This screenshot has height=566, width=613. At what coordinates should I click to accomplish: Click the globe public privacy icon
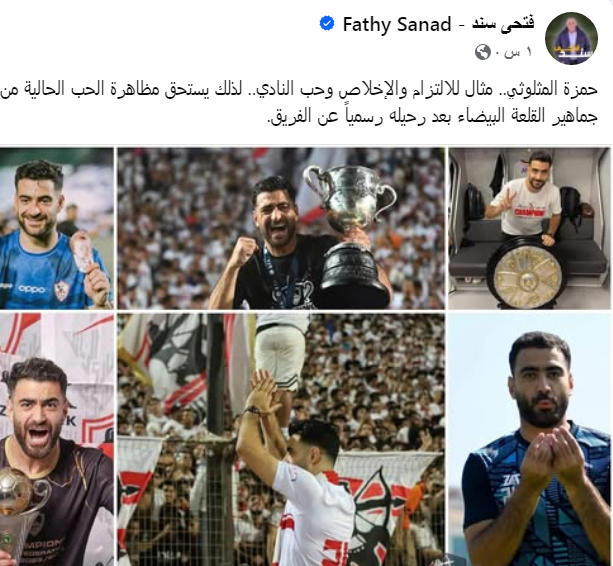point(483,52)
